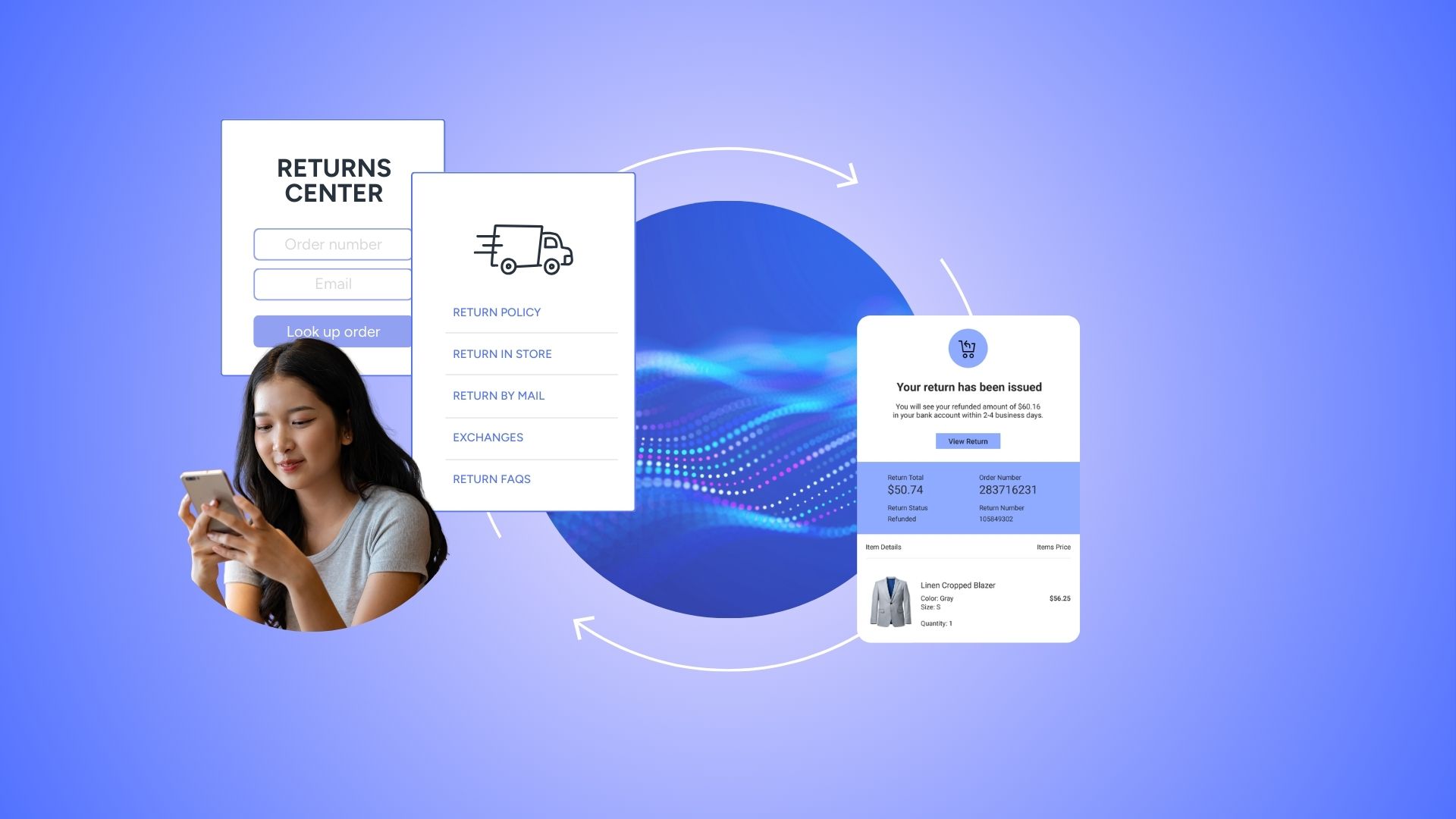Screen dimensions: 1456x819
Task: Click the Linen Cropped Blazer item name
Action: click(957, 585)
